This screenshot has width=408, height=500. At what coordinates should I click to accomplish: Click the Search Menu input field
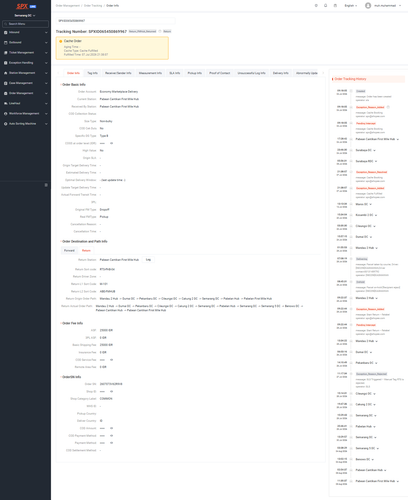click(25, 24)
